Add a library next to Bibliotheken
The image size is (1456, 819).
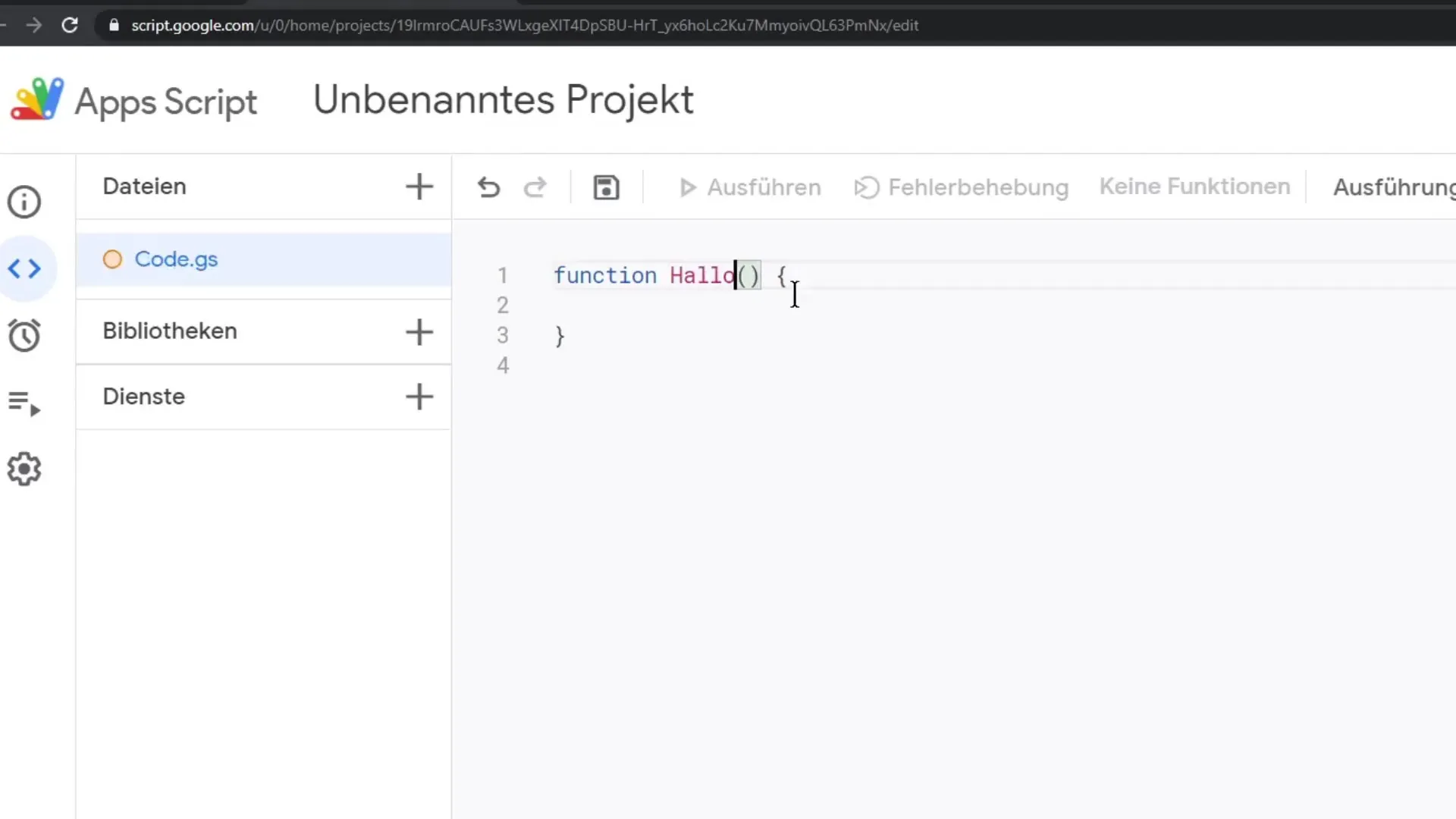[419, 331]
